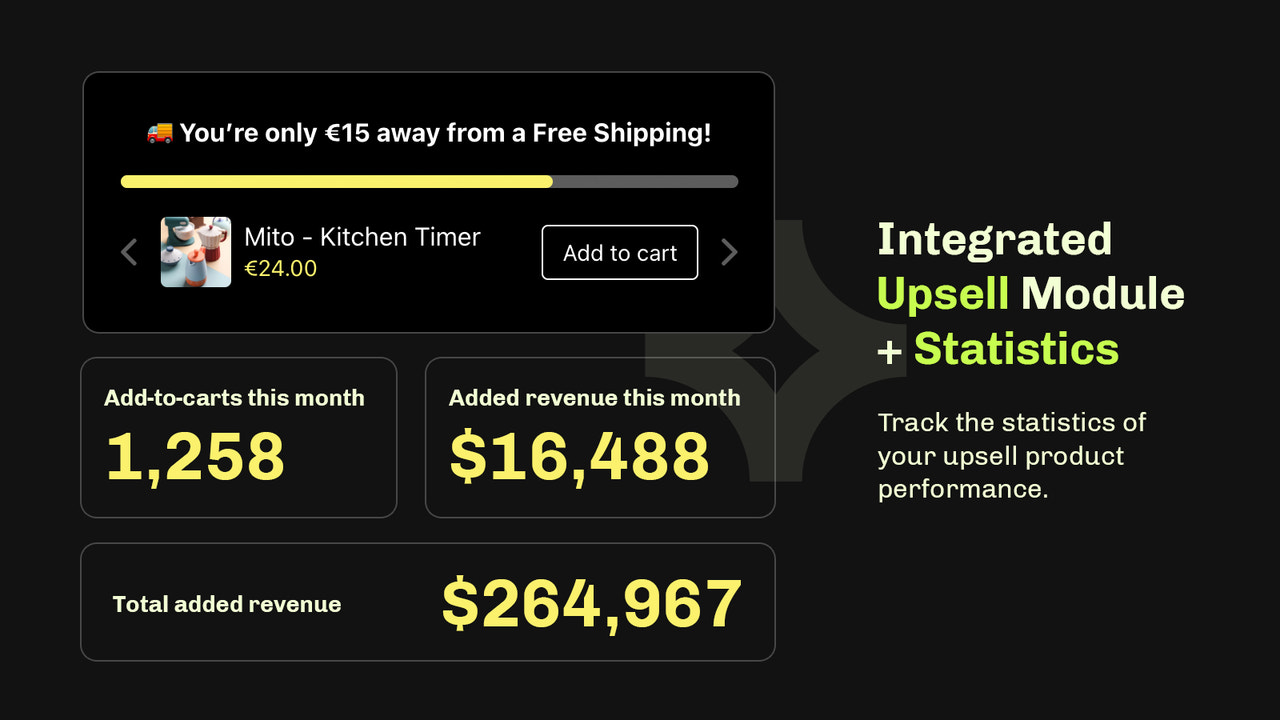Open the Mito - Kitchen Timer product link
This screenshot has width=1280, height=720.
[x=362, y=237]
